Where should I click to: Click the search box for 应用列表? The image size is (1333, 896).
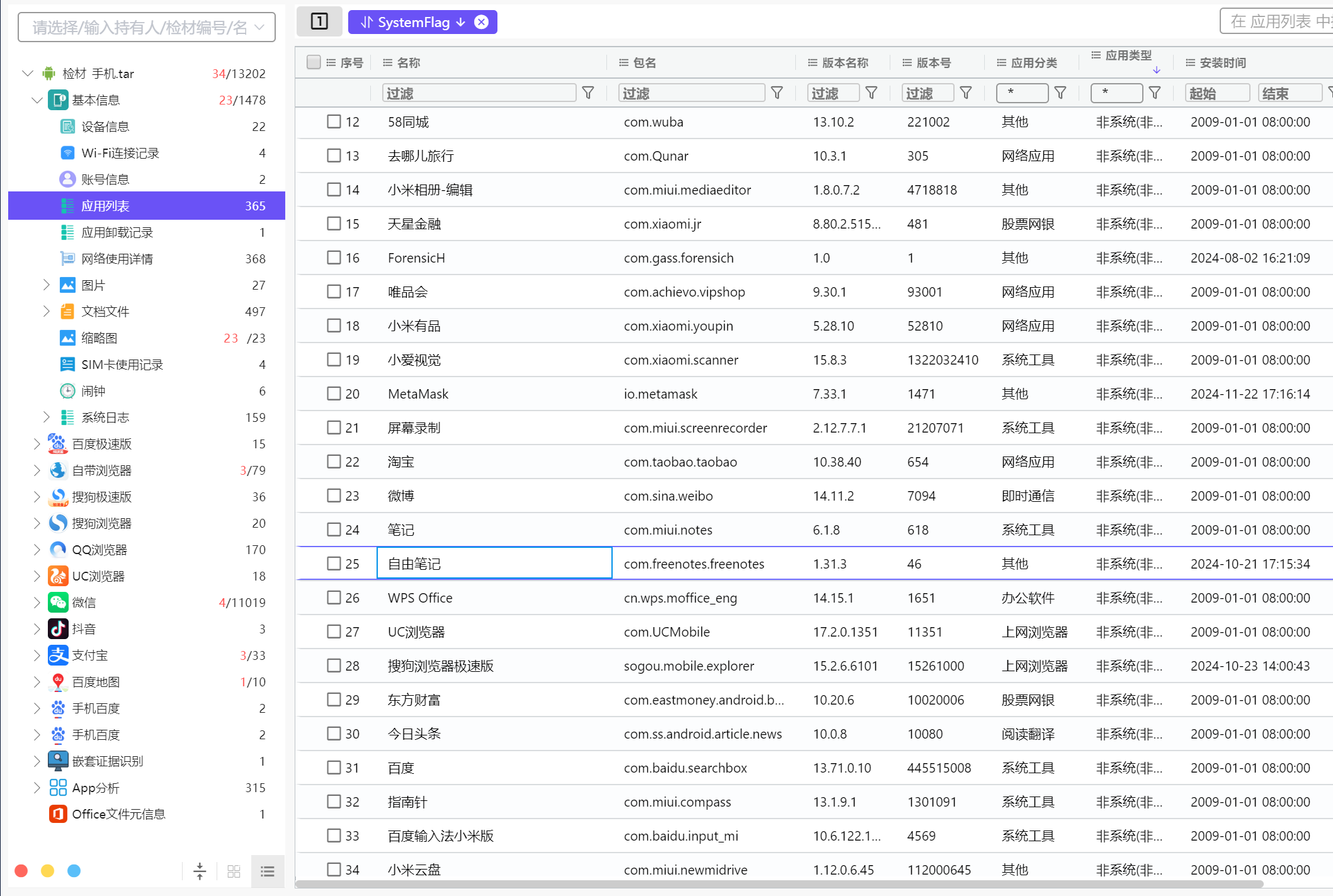click(x=1277, y=21)
